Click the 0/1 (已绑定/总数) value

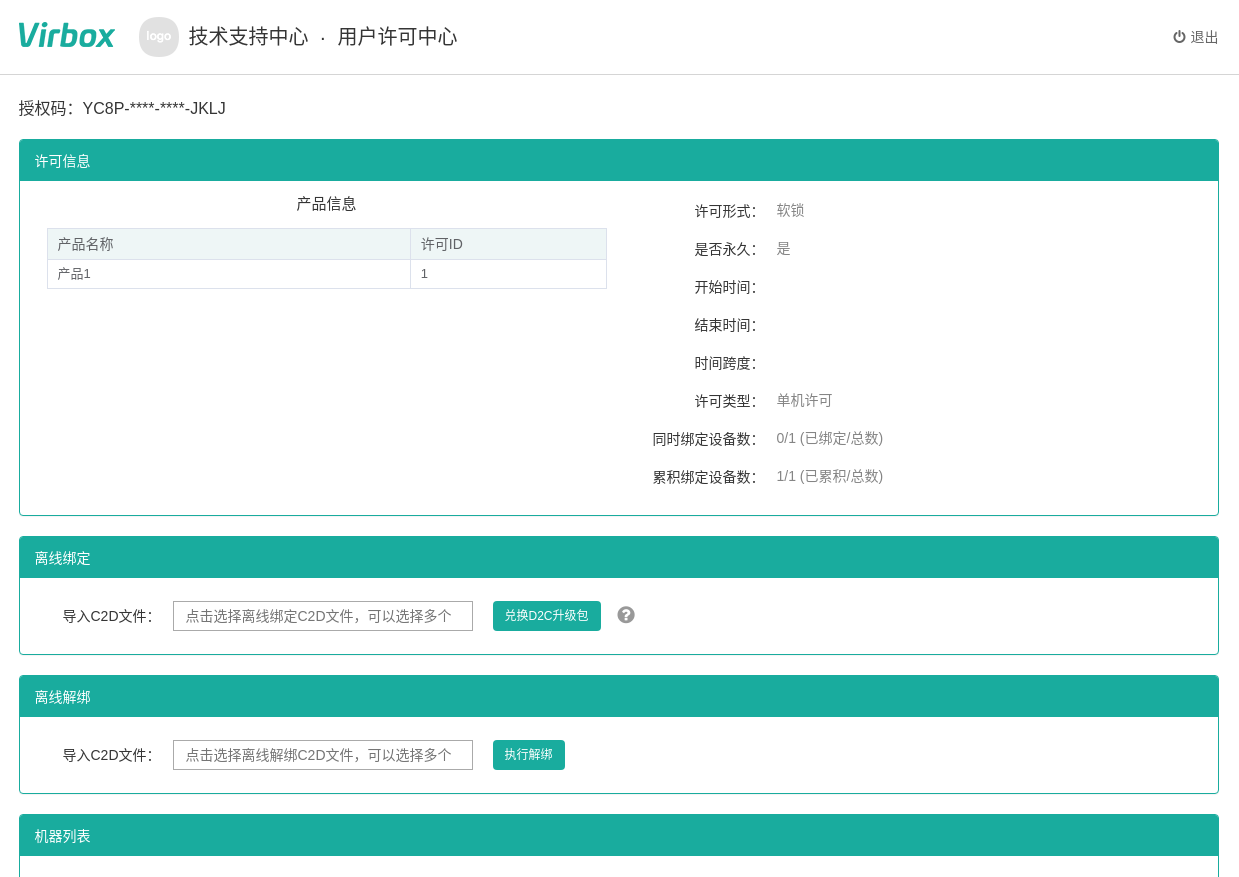[x=830, y=439]
